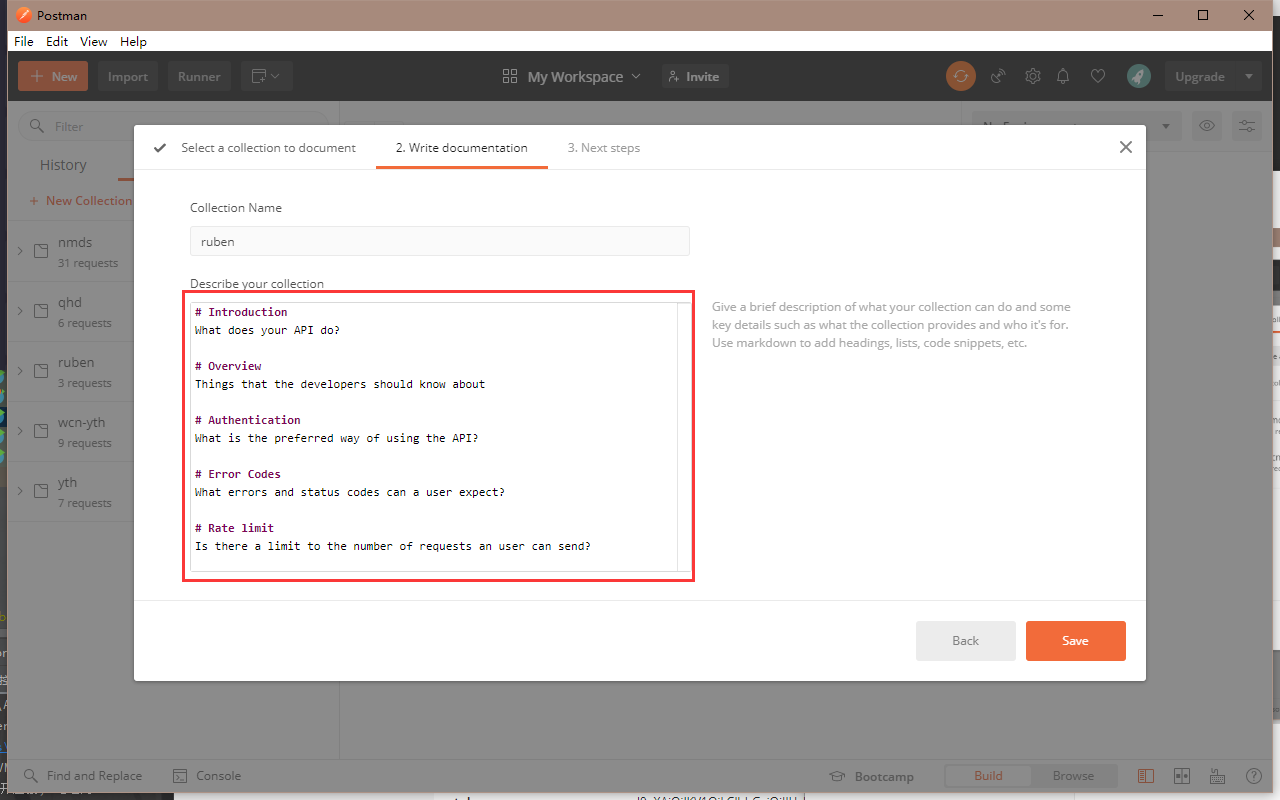This screenshot has height=800, width=1280.
Task: Click the orange sync status icon
Action: click(x=961, y=76)
